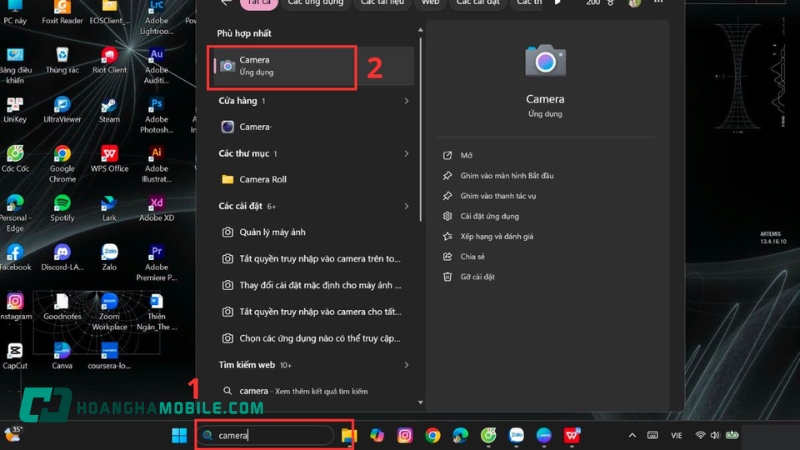The width and height of the screenshot is (800, 450).
Task: Switch to 'Các cài đặt' search tab
Action: pos(478,3)
